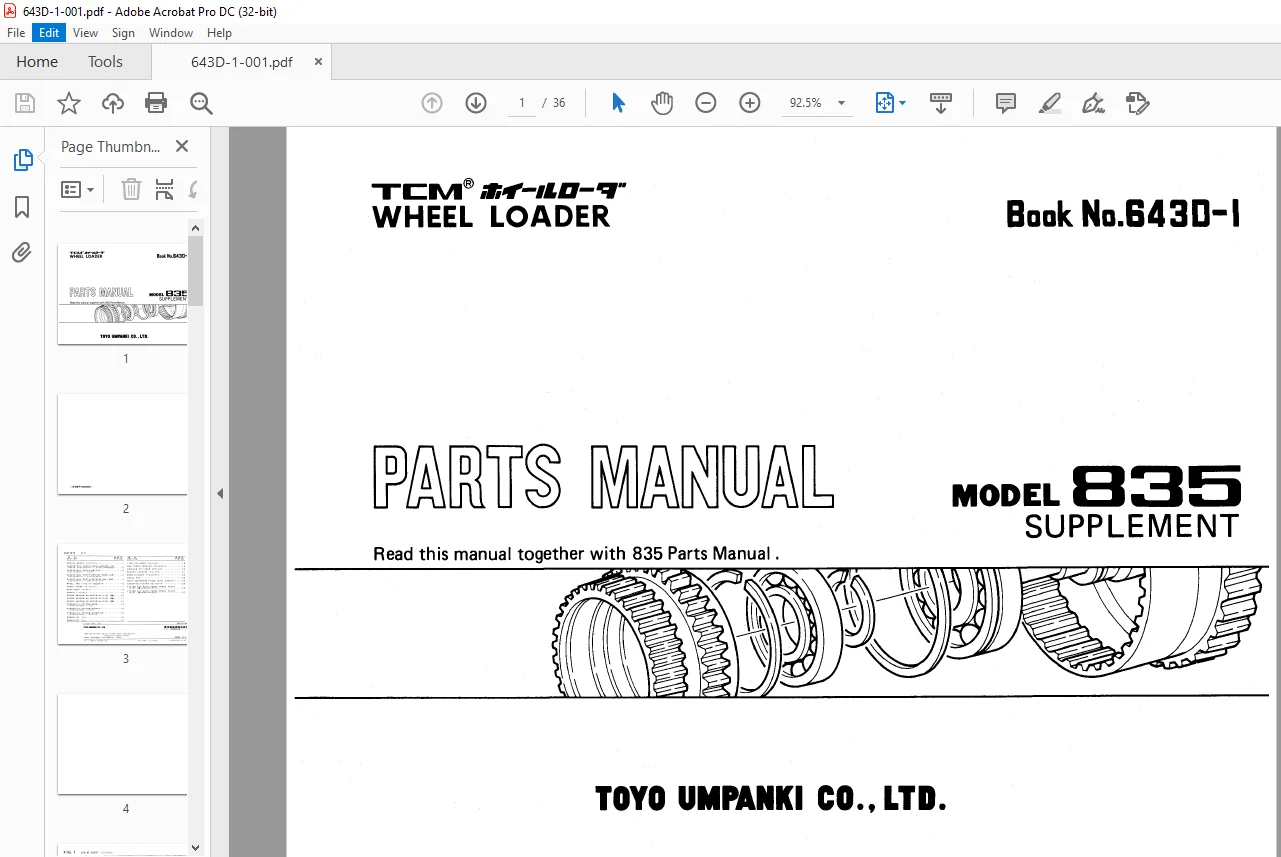Open the Sign menu
This screenshot has height=857, width=1281.
pos(123,33)
